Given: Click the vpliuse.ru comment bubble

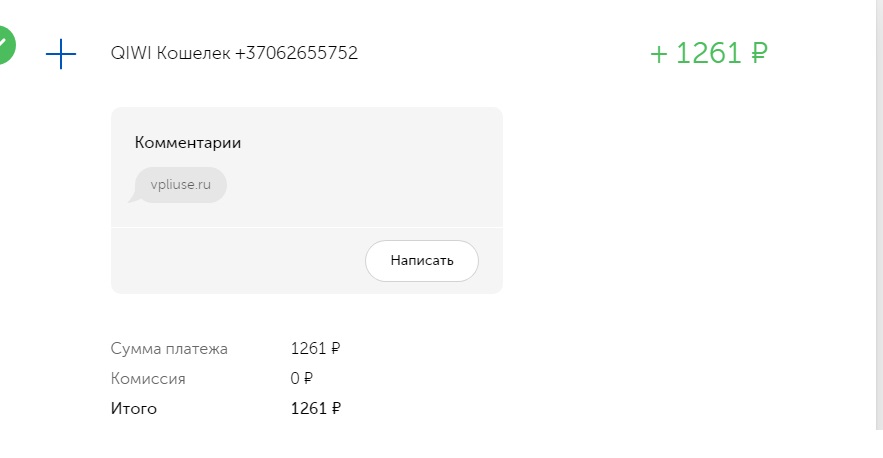Looking at the screenshot, I should pyautogui.click(x=180, y=185).
